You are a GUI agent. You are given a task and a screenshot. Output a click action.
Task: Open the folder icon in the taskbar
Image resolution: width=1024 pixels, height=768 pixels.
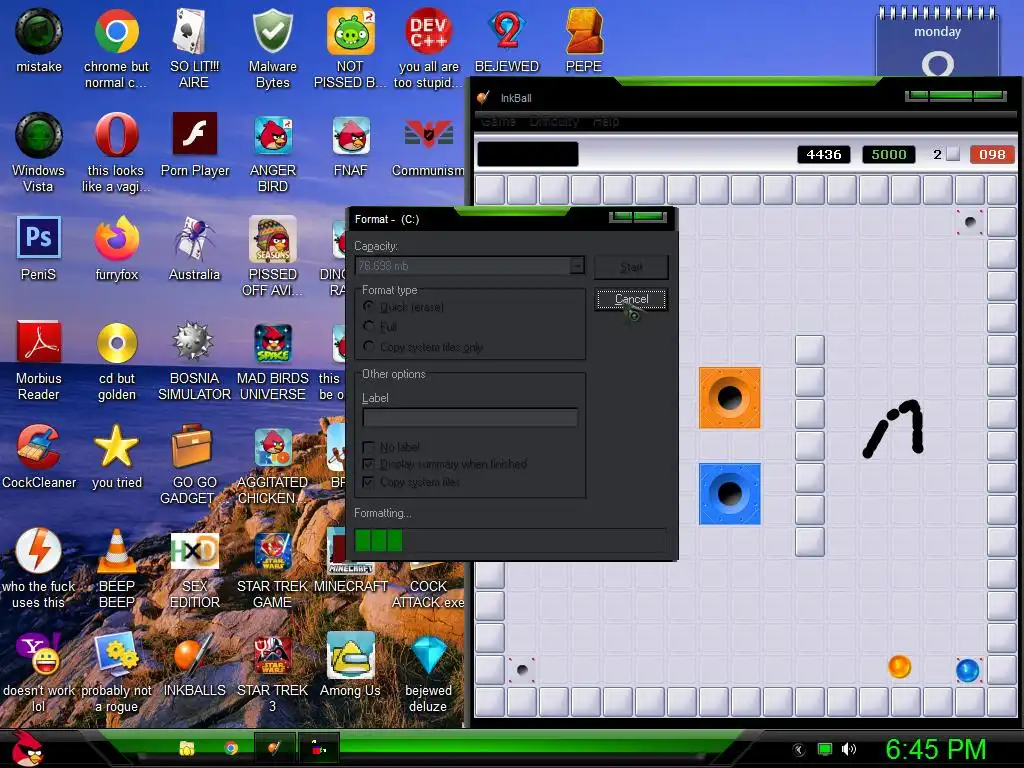point(187,748)
